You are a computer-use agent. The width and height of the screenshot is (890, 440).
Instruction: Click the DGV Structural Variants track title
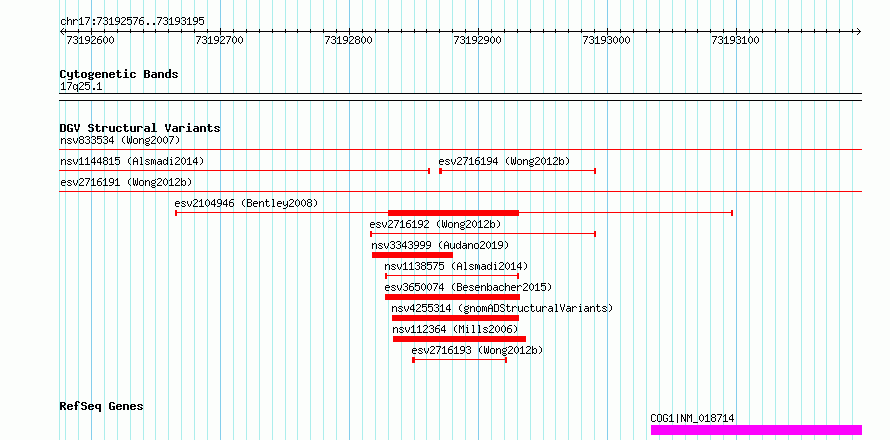(x=140, y=128)
